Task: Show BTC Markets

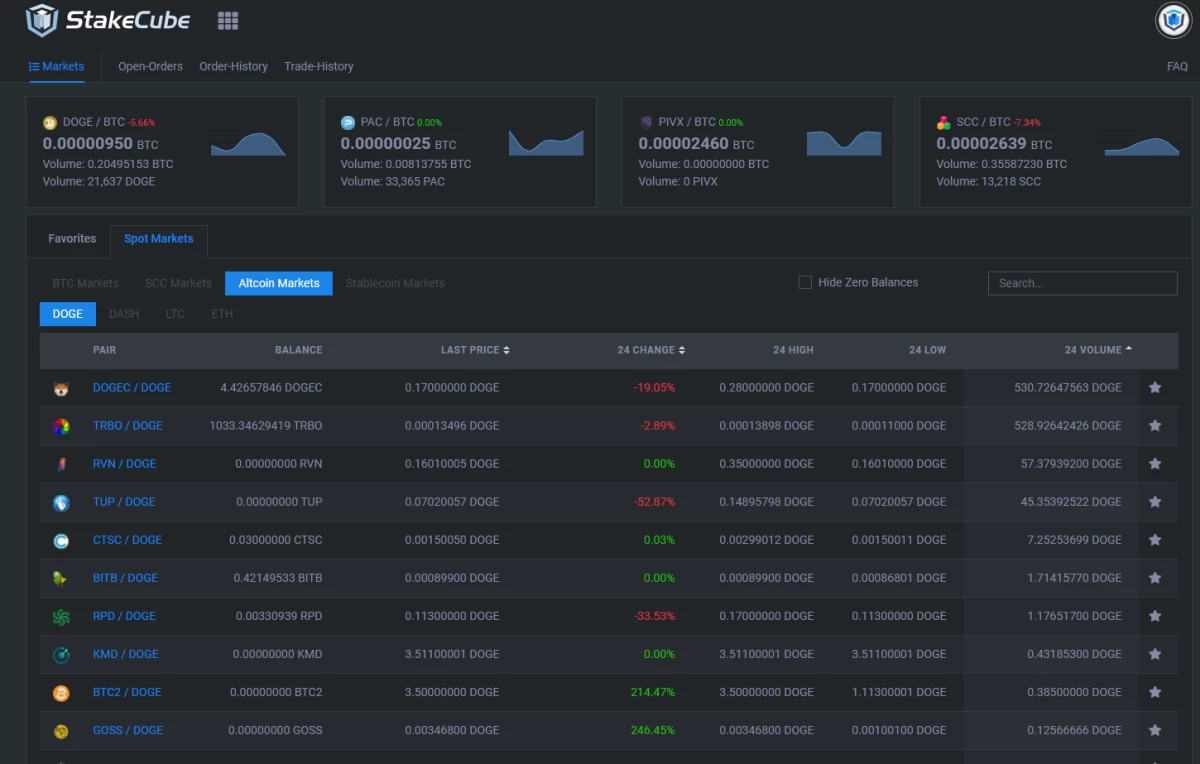Action: coord(85,283)
